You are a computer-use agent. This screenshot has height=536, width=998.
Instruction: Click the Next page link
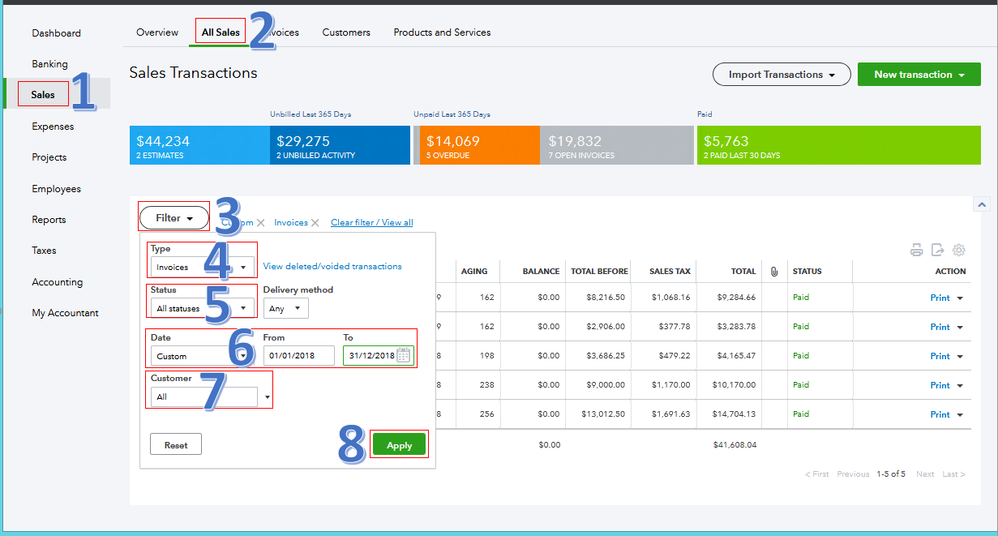coord(925,474)
